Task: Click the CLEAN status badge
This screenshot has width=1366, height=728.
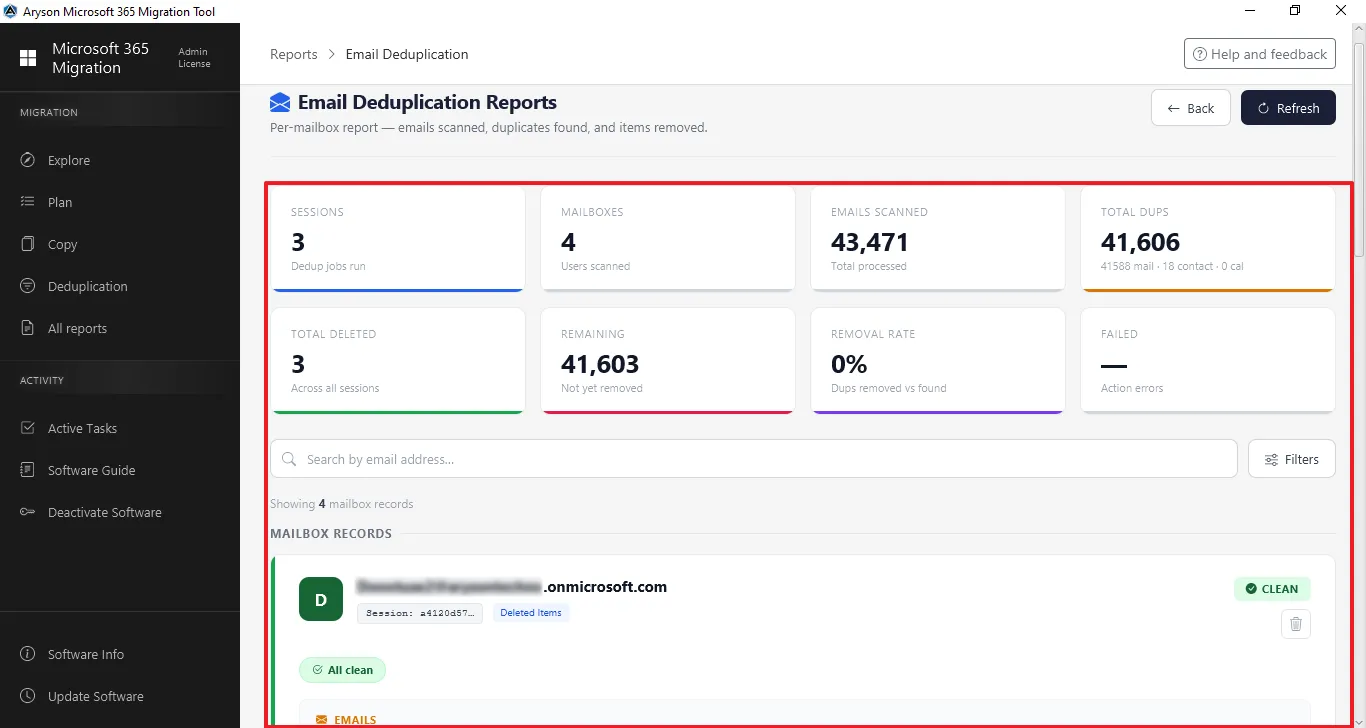Action: coord(1272,589)
